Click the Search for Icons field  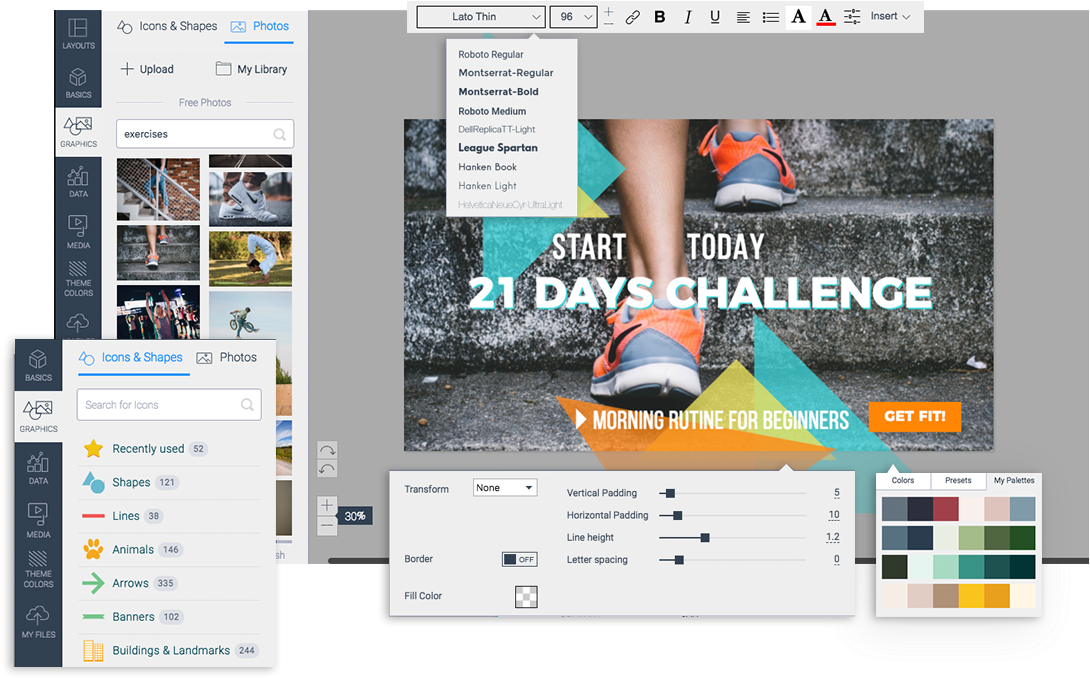click(x=169, y=405)
